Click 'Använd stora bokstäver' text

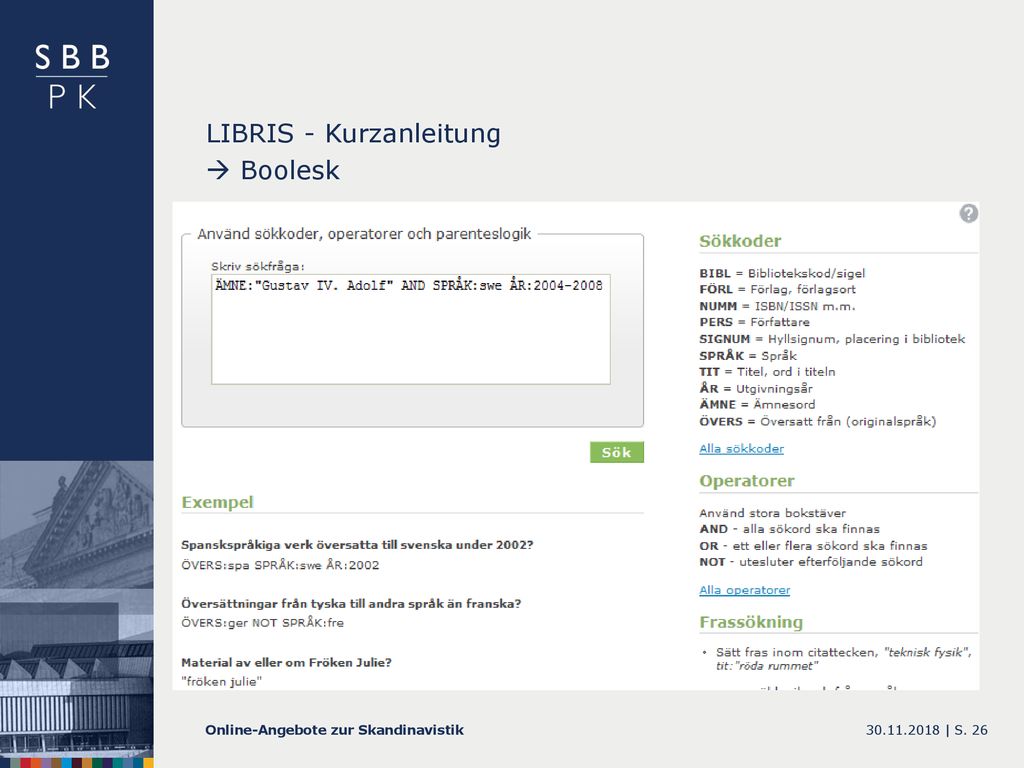click(x=773, y=513)
